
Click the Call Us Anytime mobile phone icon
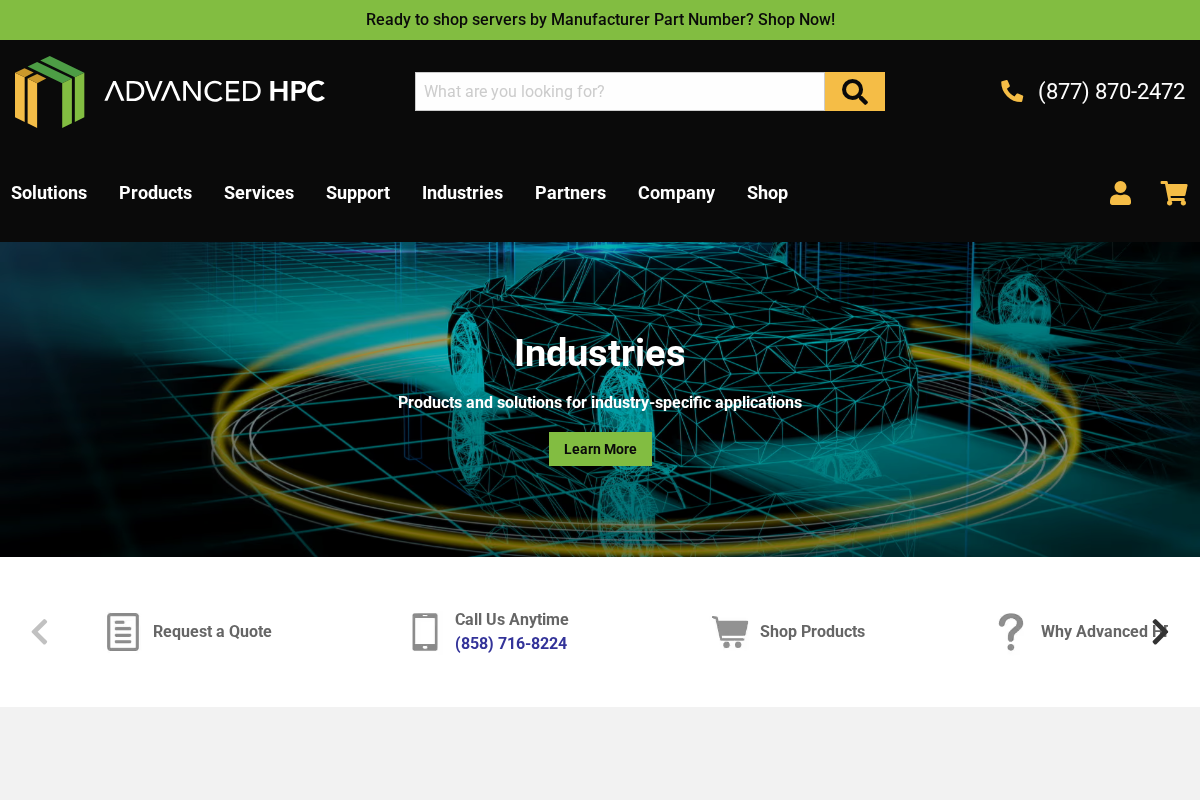pos(425,631)
